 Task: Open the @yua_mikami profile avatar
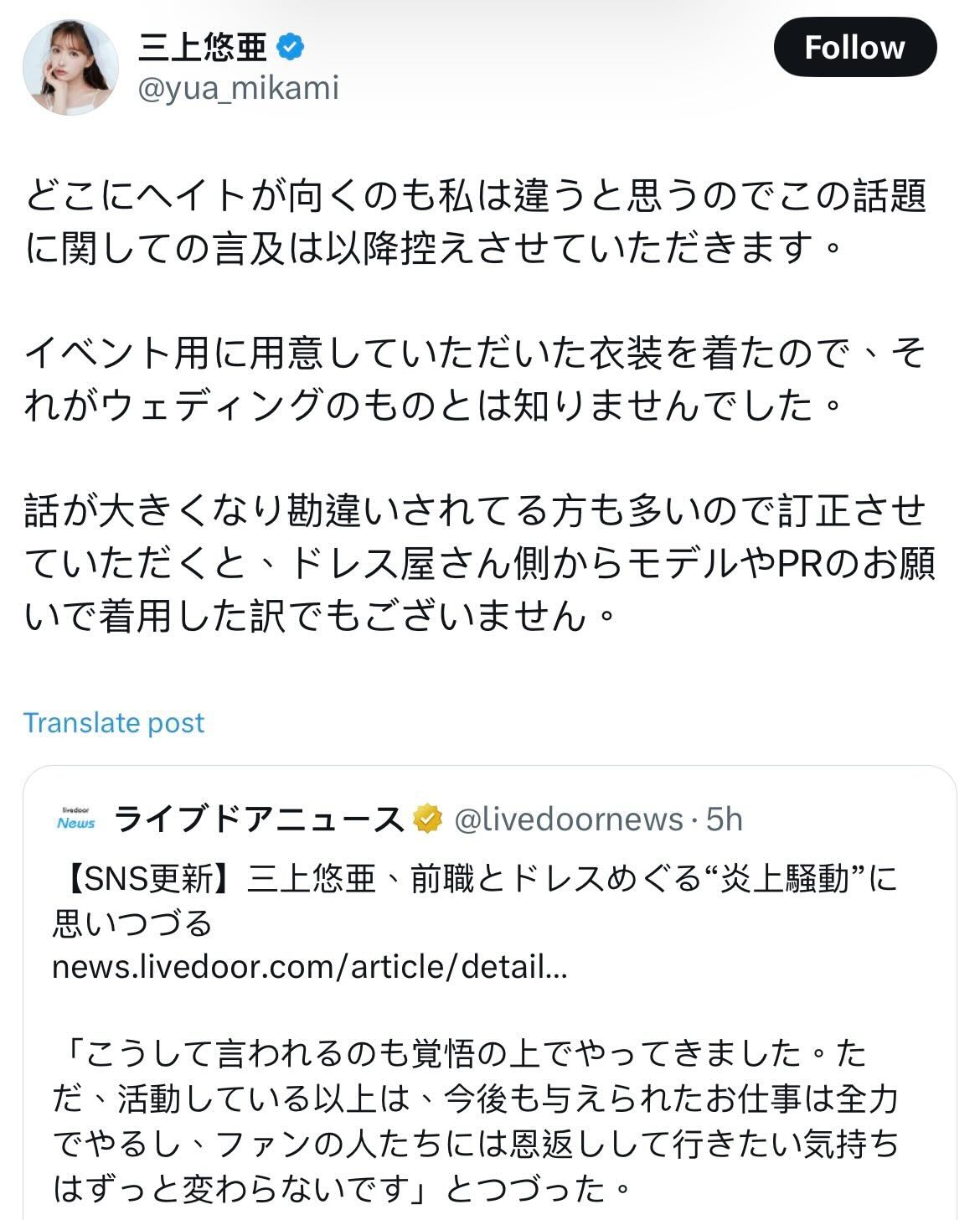pos(70,67)
